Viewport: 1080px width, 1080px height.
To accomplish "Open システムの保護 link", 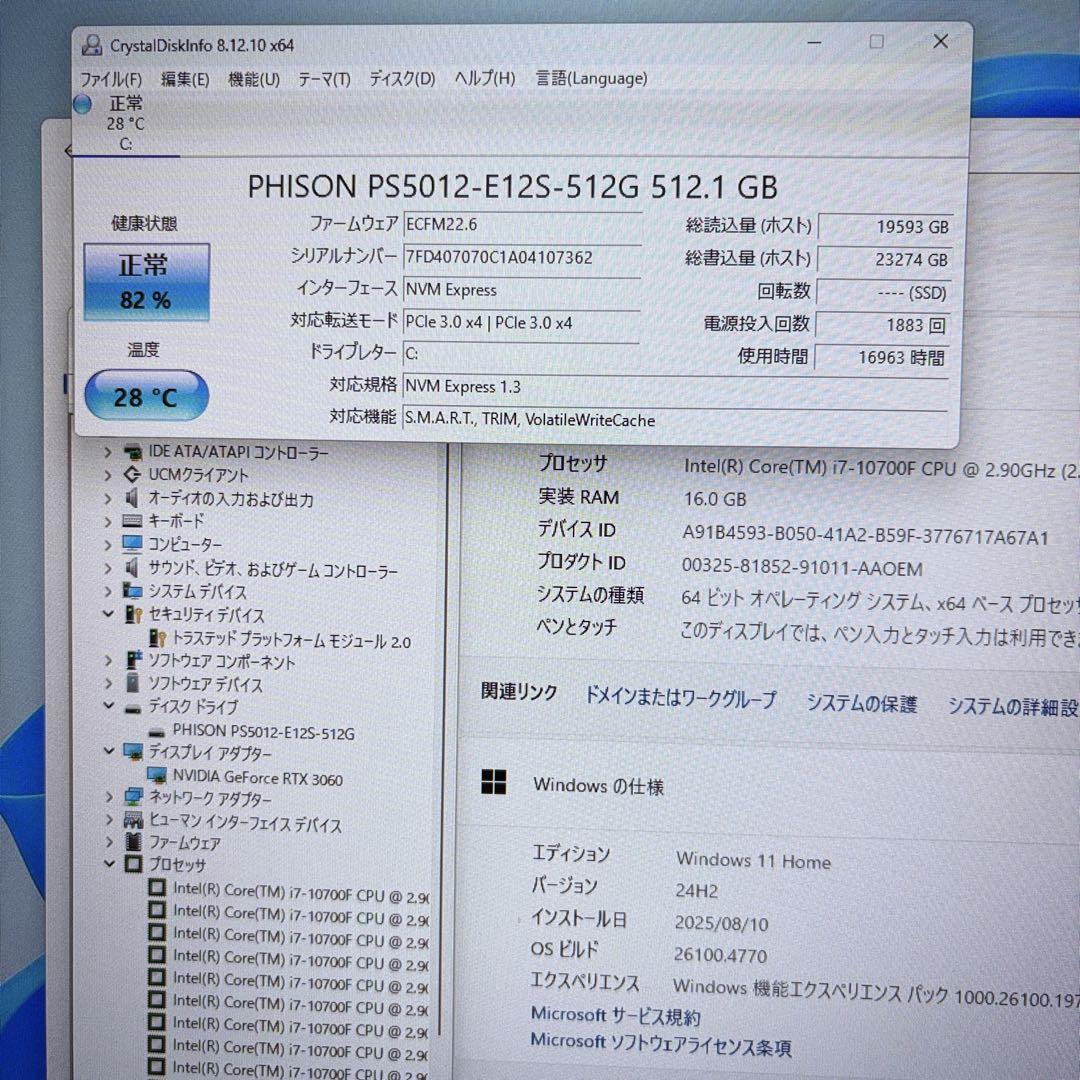I will click(862, 703).
